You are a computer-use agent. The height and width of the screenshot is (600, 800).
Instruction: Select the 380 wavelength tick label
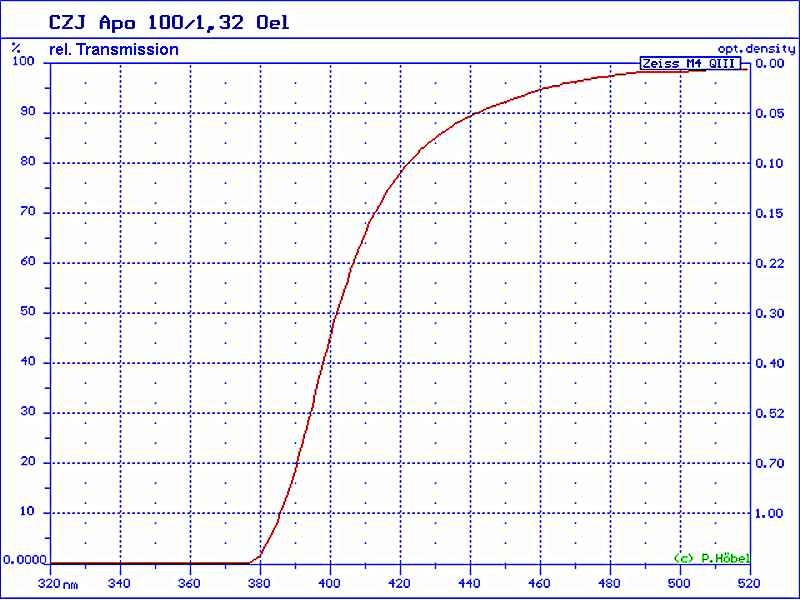[x=259, y=584]
